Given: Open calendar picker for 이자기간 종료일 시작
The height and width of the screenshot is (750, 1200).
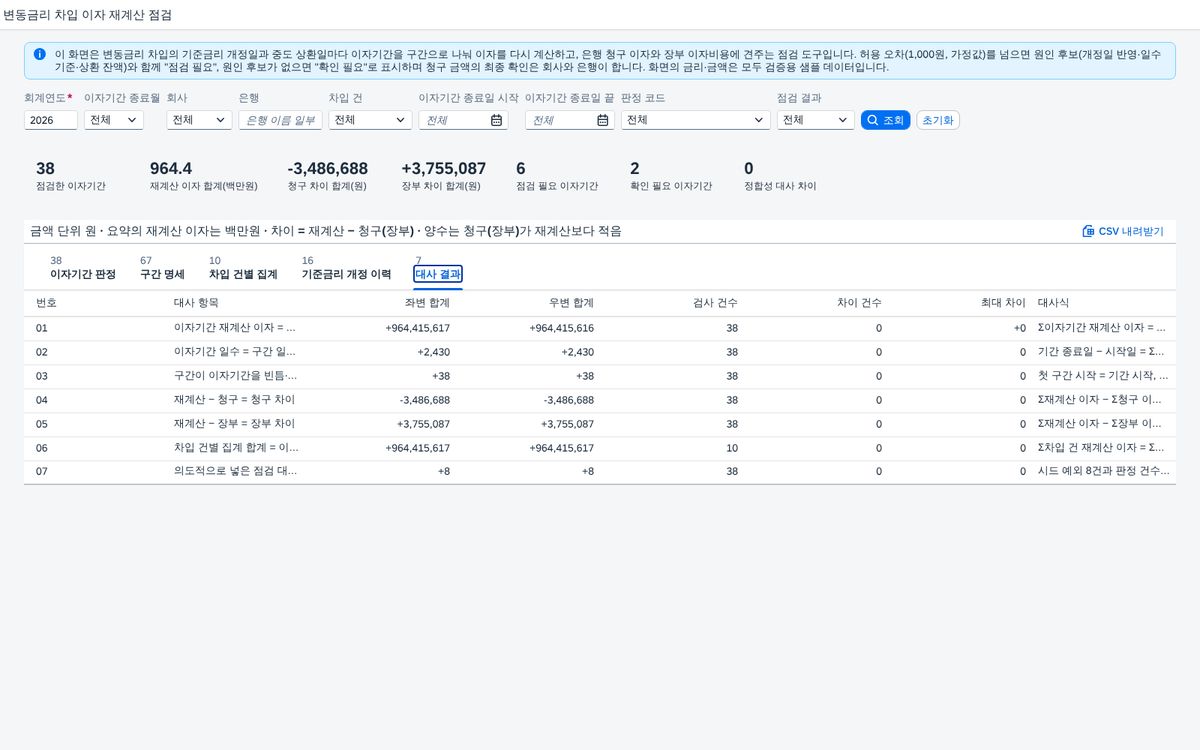Looking at the screenshot, I should [x=496, y=120].
